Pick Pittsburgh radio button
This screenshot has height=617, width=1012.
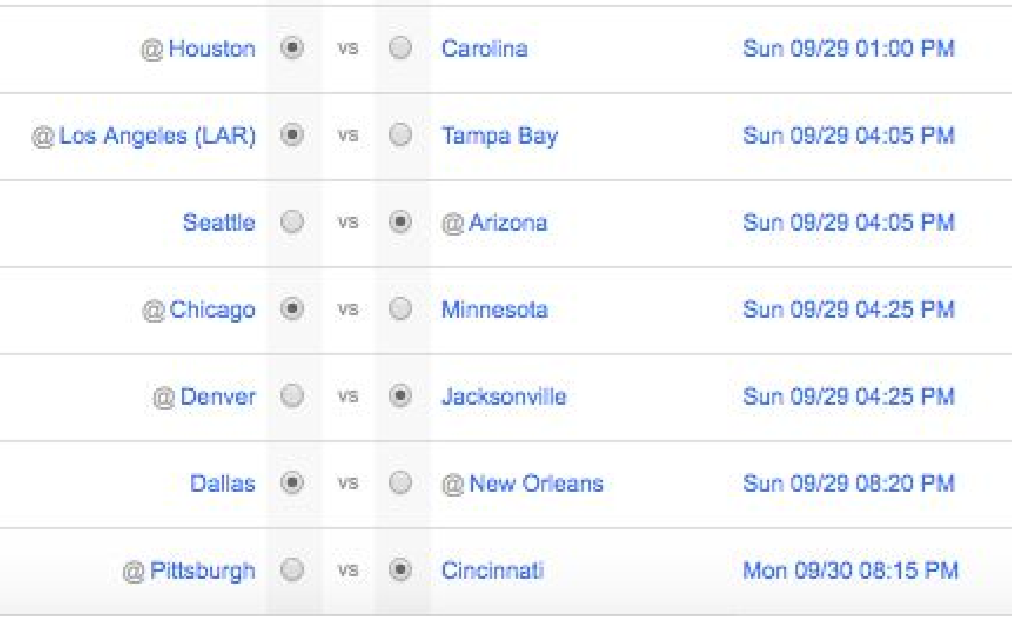coord(292,570)
